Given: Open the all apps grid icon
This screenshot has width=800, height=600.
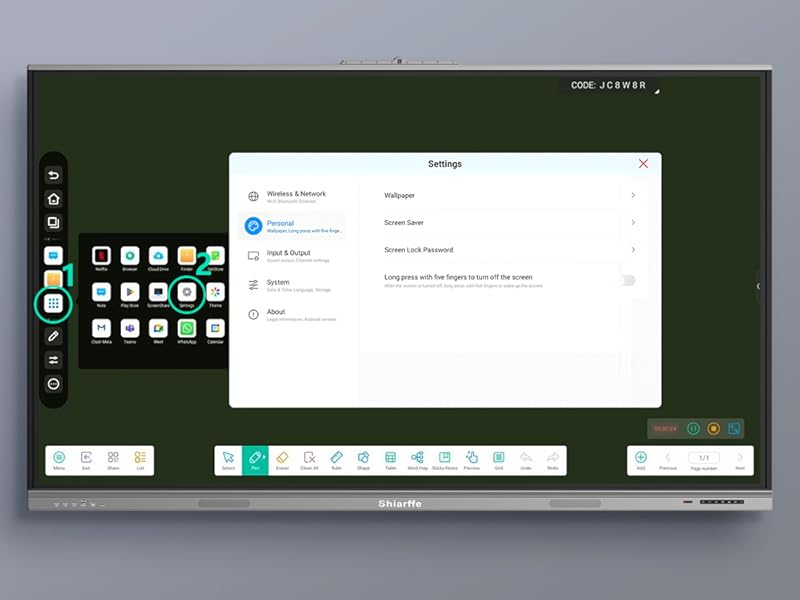Looking at the screenshot, I should click(54, 304).
